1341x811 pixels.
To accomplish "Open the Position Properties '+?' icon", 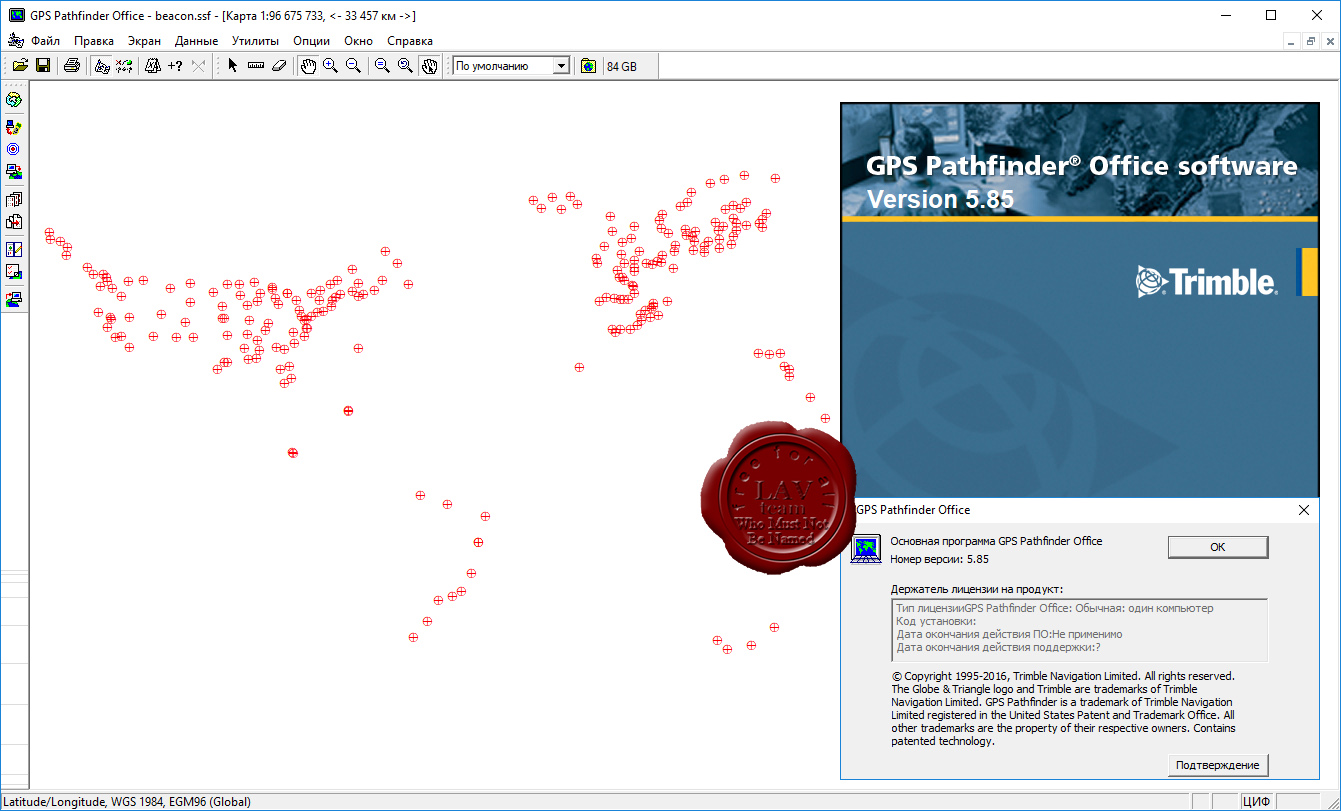I will click(175, 66).
